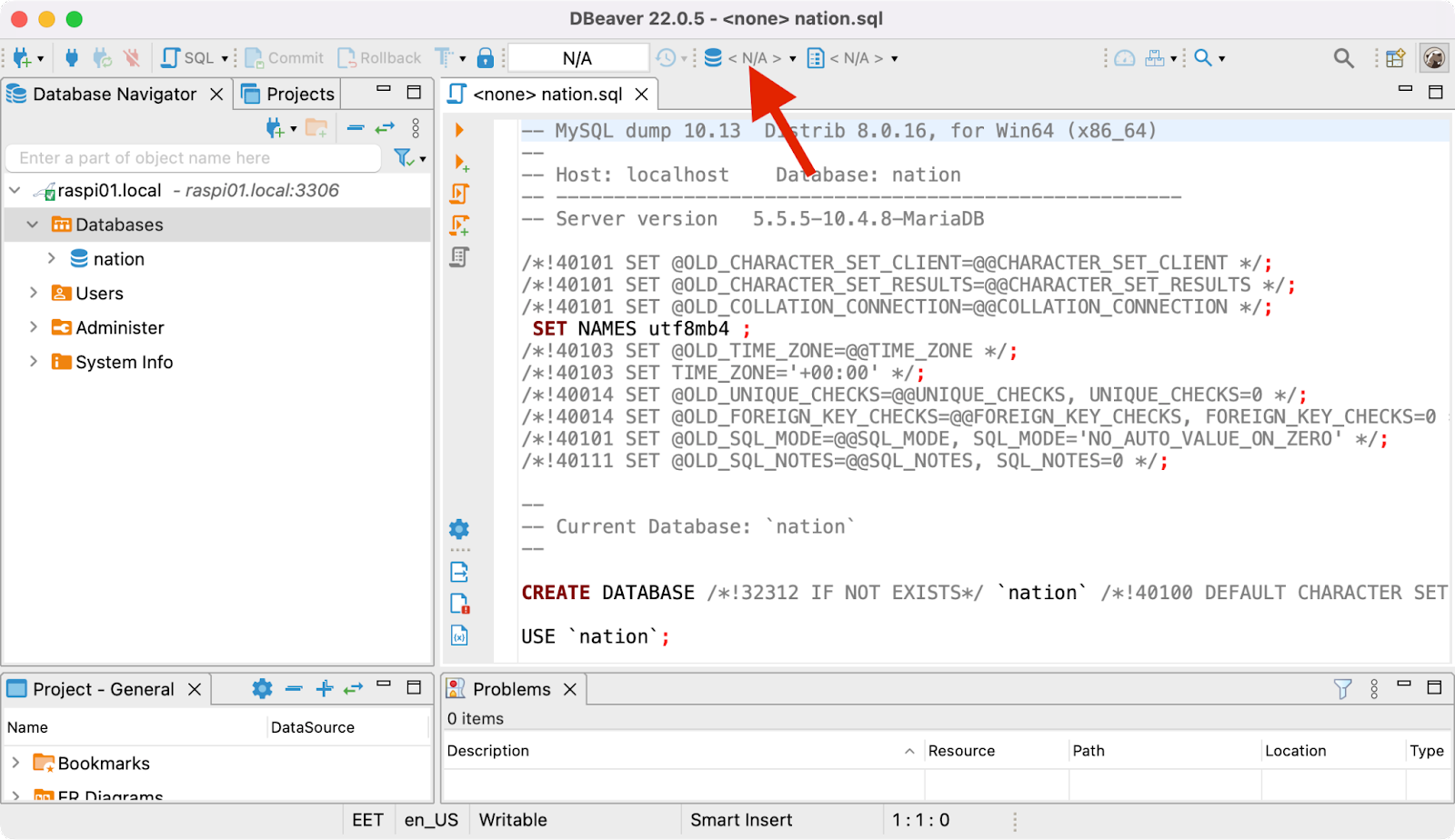Click the magnifier search icon at top right
The image size is (1455, 840).
[x=1343, y=58]
